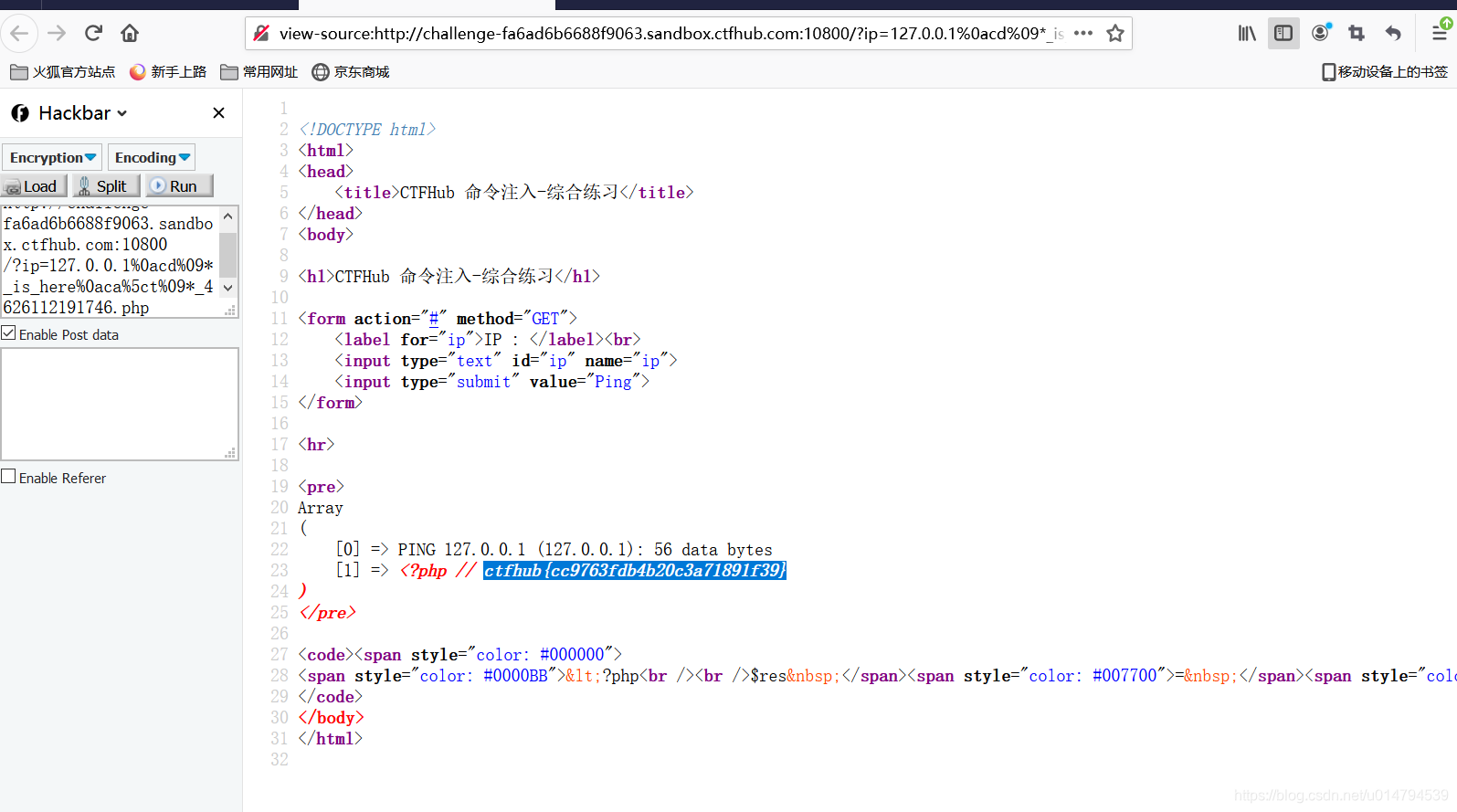Image resolution: width=1457 pixels, height=812 pixels.
Task: Open page actions three-dot menu
Action: click(1083, 33)
